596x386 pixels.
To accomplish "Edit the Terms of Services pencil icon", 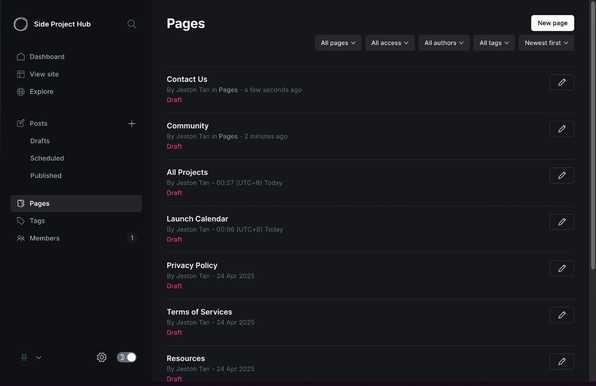I will 561,315.
